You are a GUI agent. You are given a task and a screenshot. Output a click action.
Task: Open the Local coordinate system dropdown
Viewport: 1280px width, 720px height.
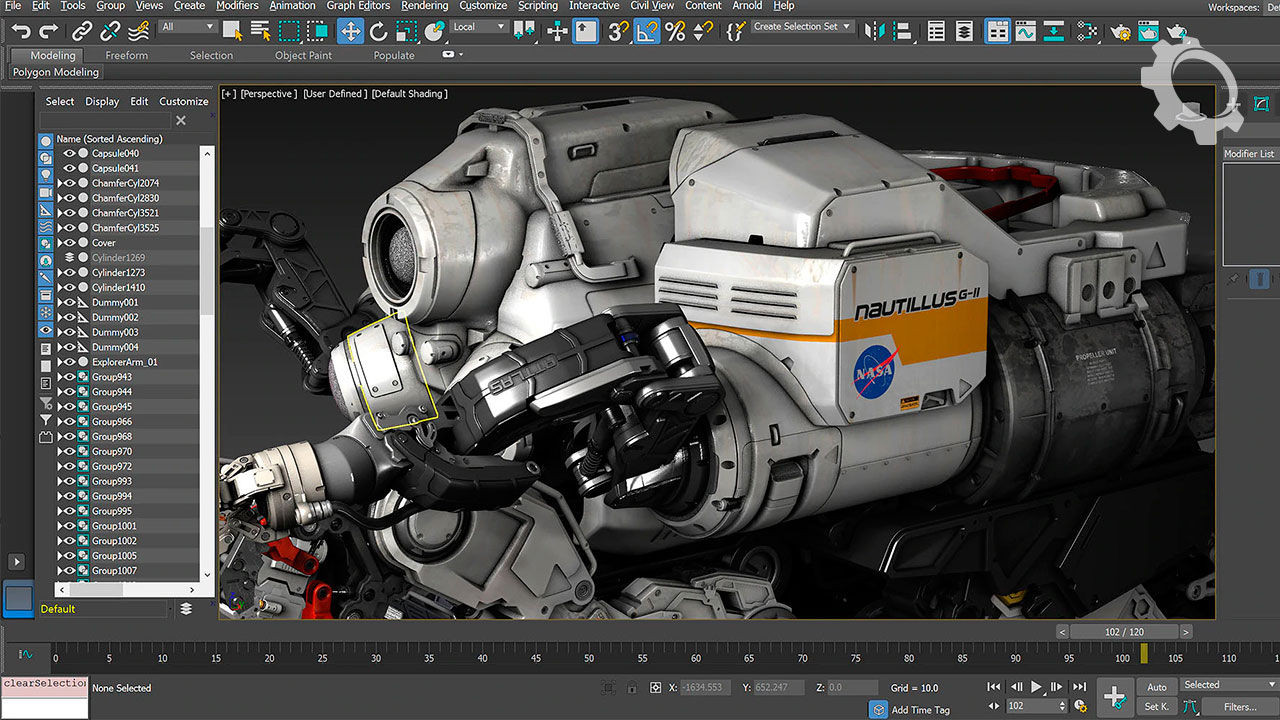[478, 27]
